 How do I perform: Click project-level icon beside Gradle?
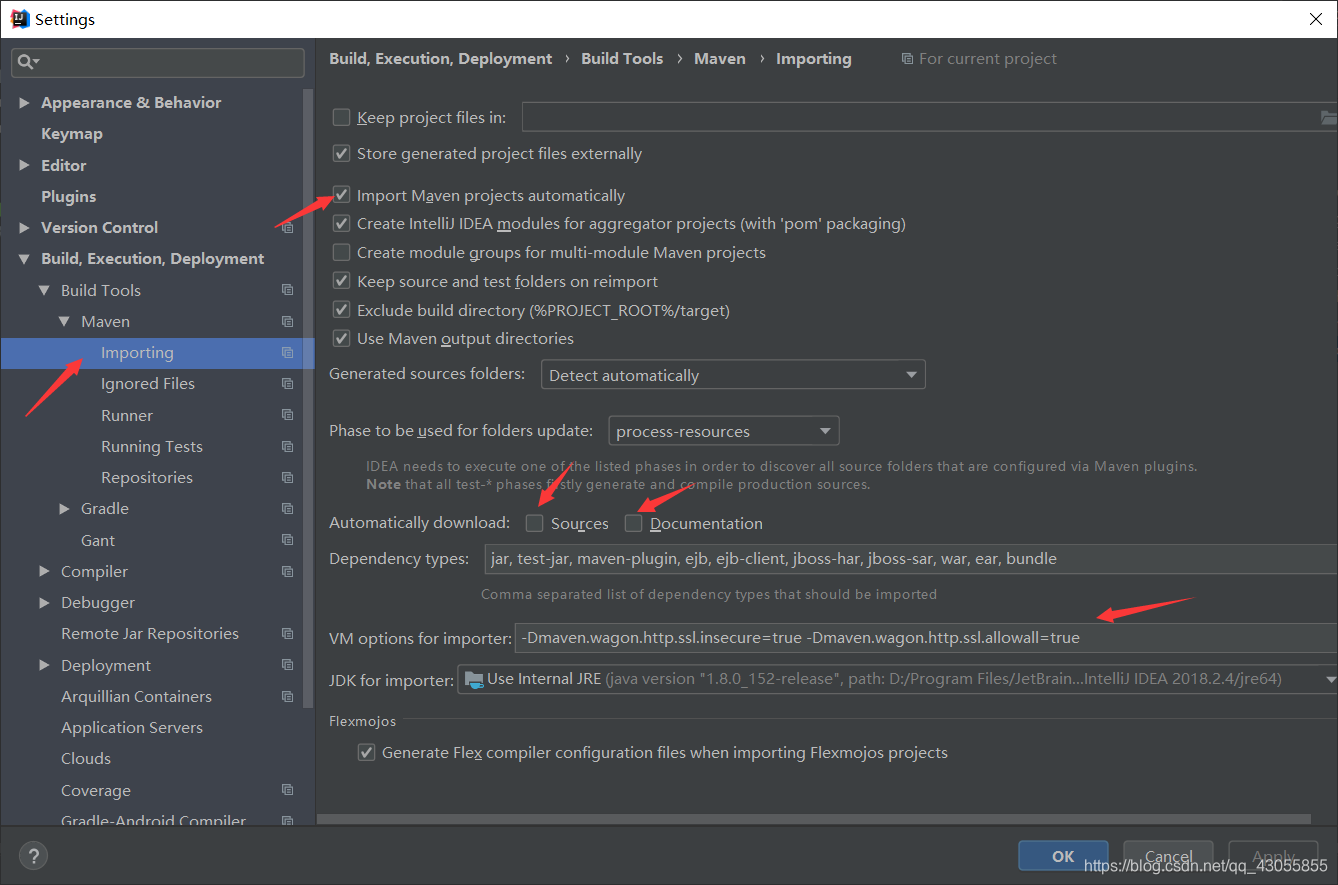(x=287, y=508)
